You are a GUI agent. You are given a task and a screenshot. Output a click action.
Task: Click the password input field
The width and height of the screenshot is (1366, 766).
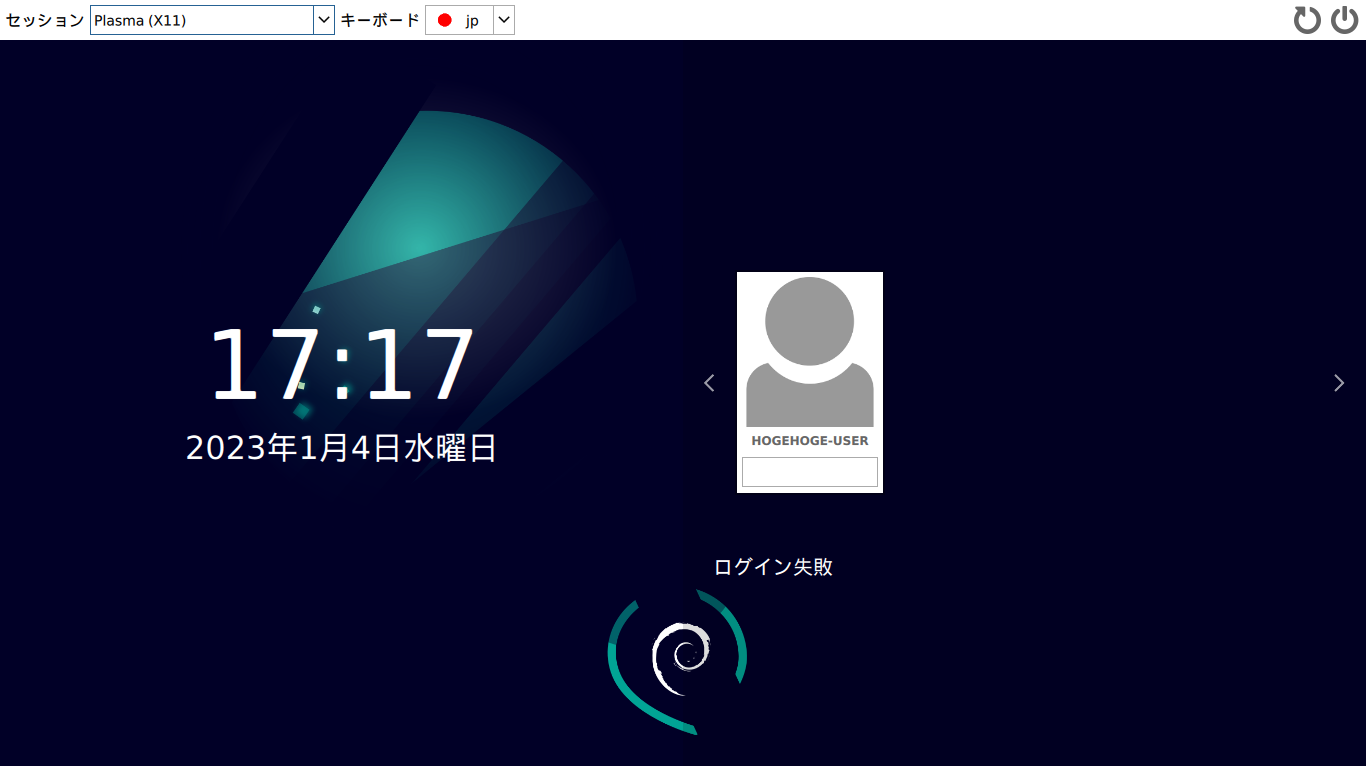[x=810, y=472]
